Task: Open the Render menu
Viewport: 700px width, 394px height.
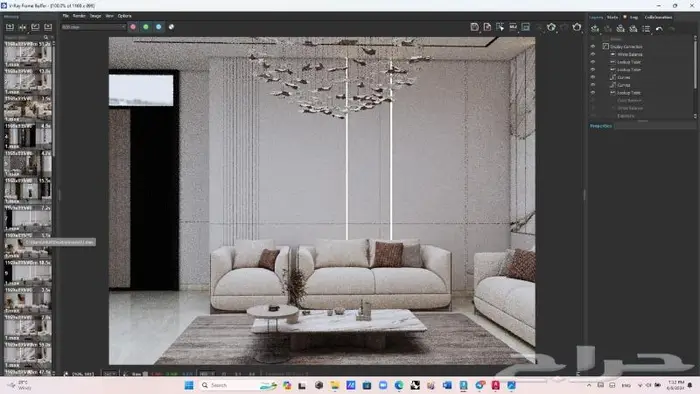Action: 79,16
